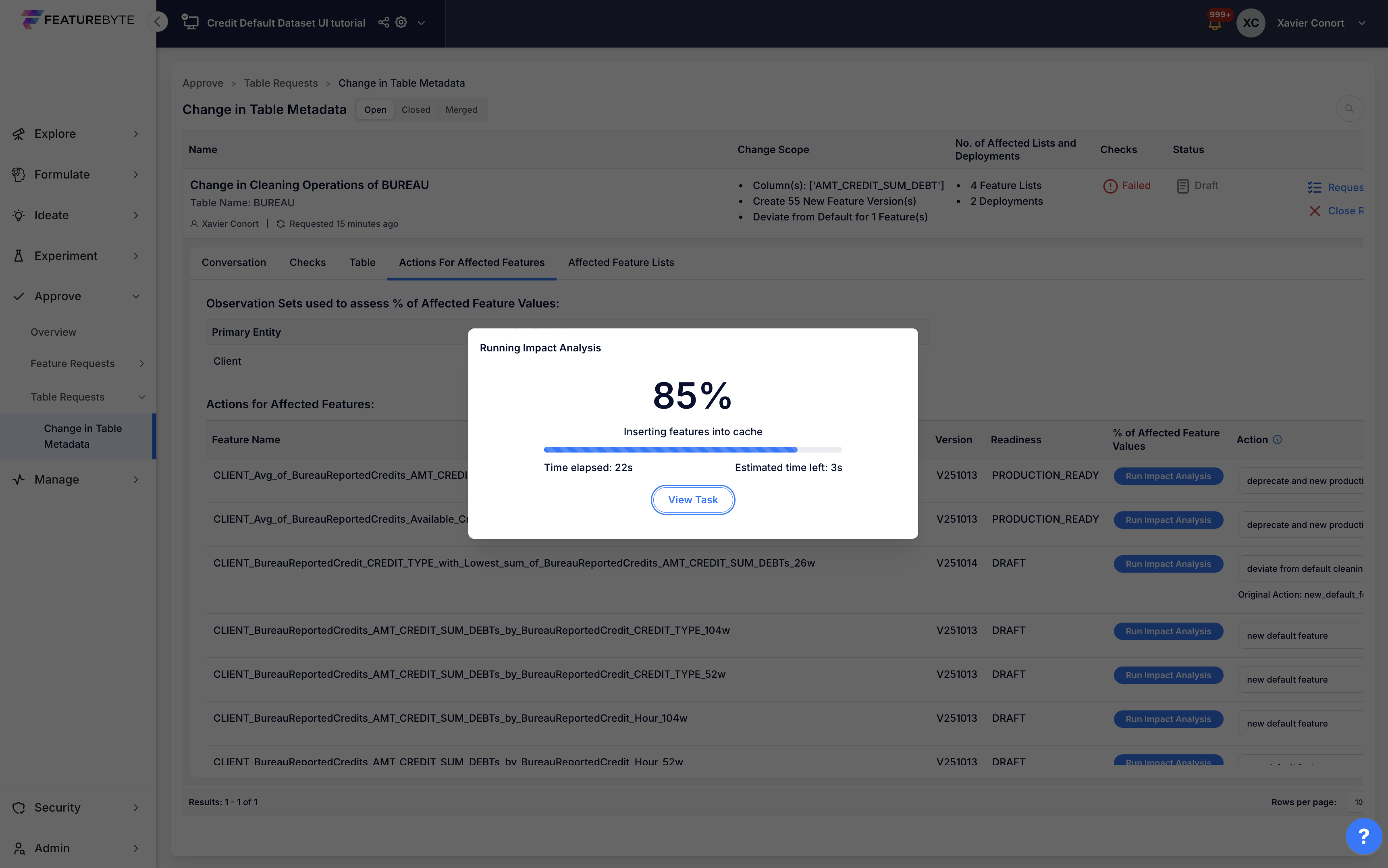Open the catalog settings gear icon

click(401, 23)
